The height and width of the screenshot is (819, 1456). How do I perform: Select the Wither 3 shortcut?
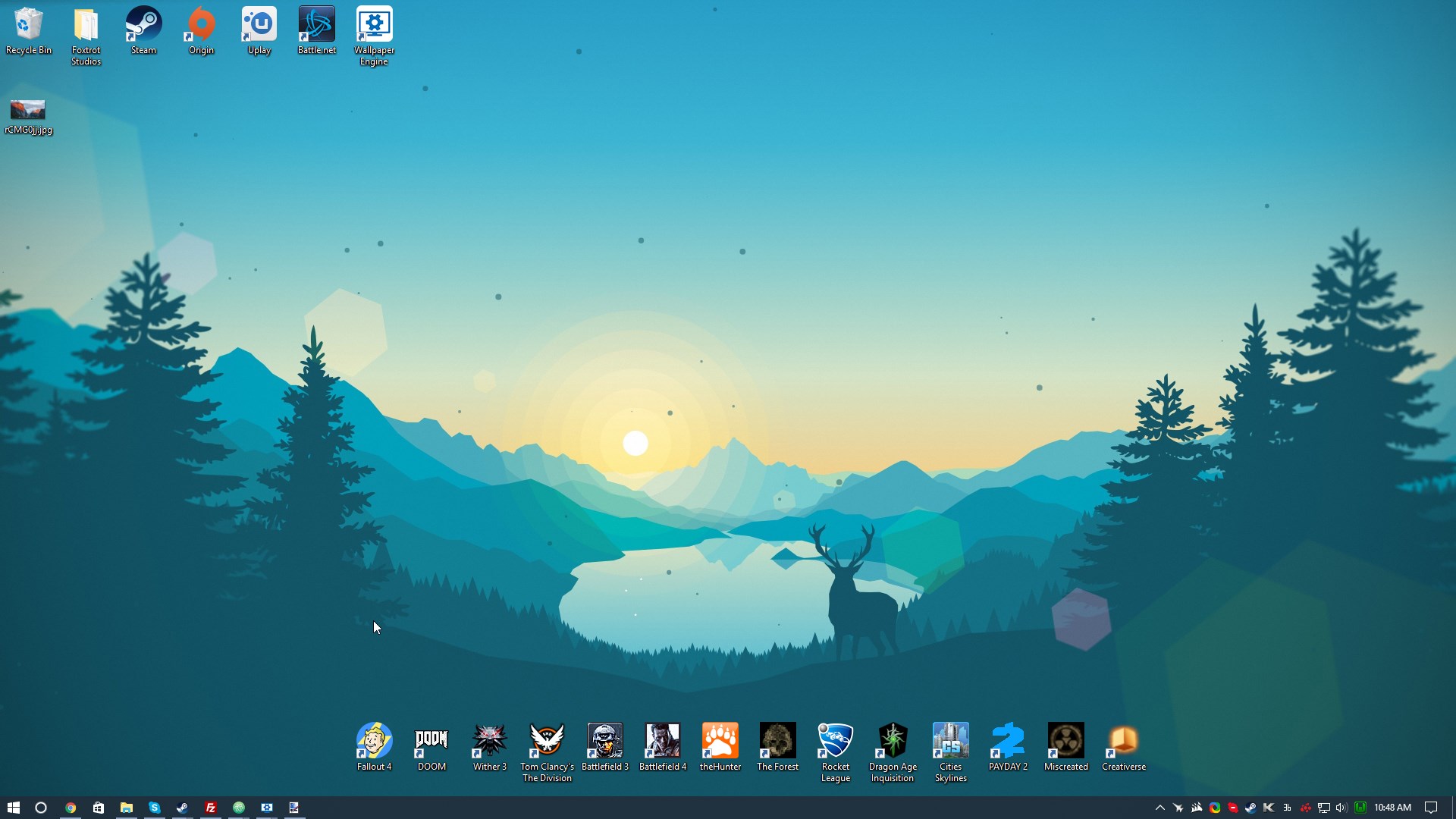pos(489,747)
